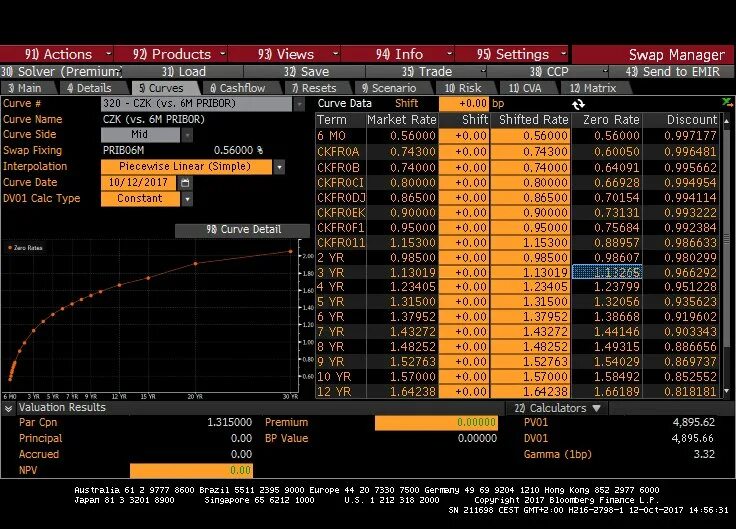Switch to the Risk tab

[463, 88]
